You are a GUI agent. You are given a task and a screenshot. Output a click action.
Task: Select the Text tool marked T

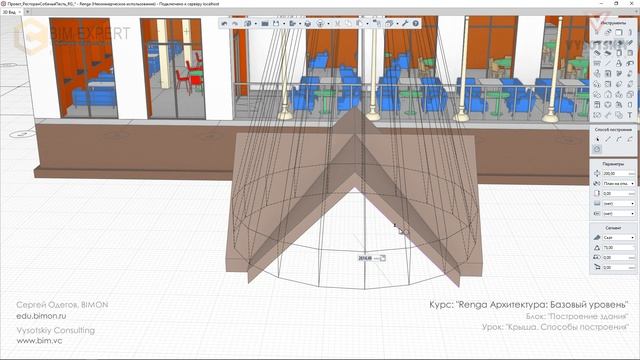tap(630, 116)
